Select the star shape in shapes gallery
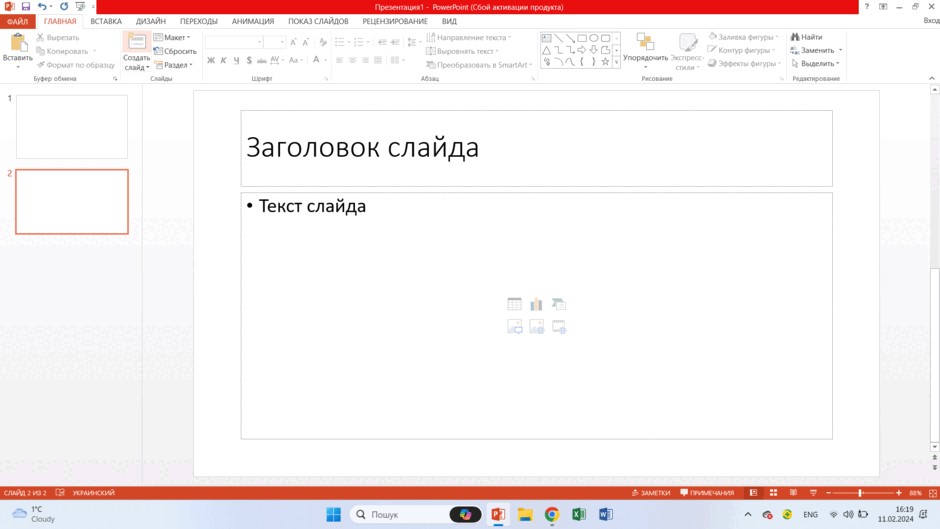 605,62
